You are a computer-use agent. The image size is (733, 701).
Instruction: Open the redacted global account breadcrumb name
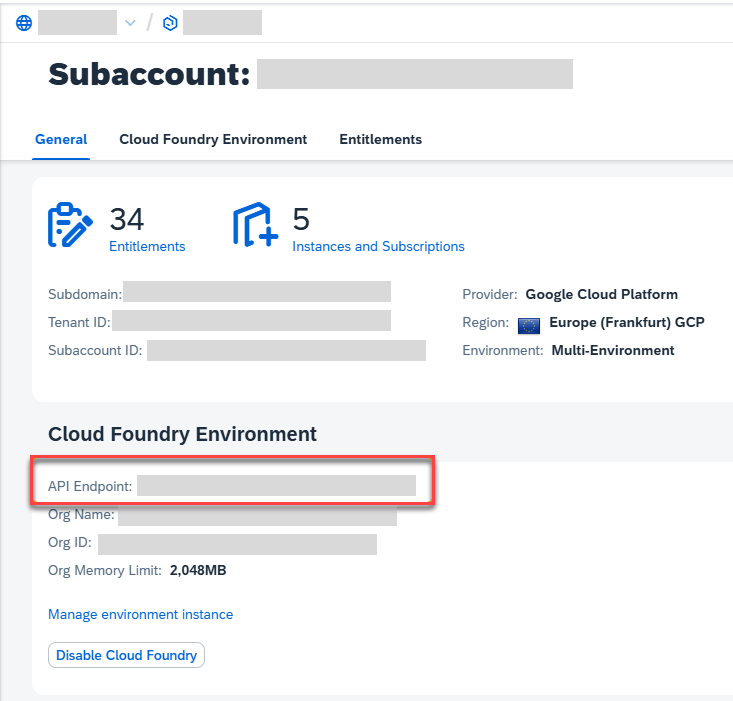tap(77, 22)
